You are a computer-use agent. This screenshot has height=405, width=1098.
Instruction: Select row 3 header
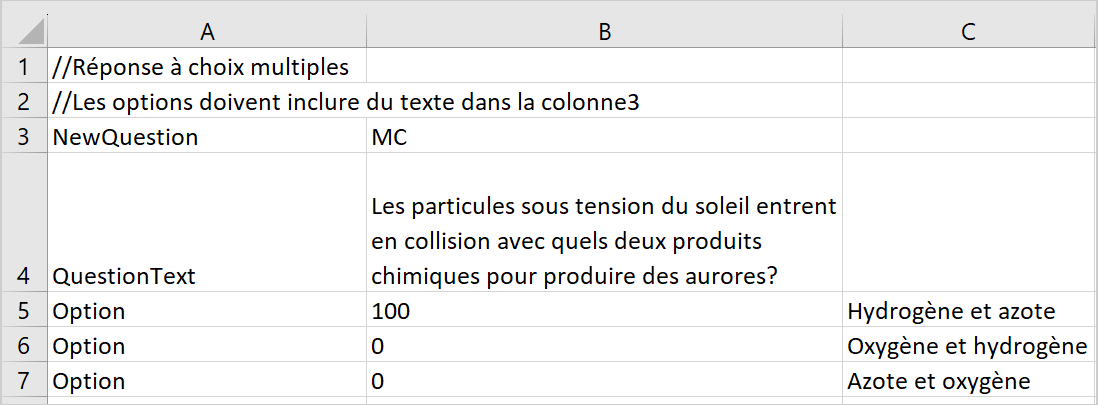(25, 137)
